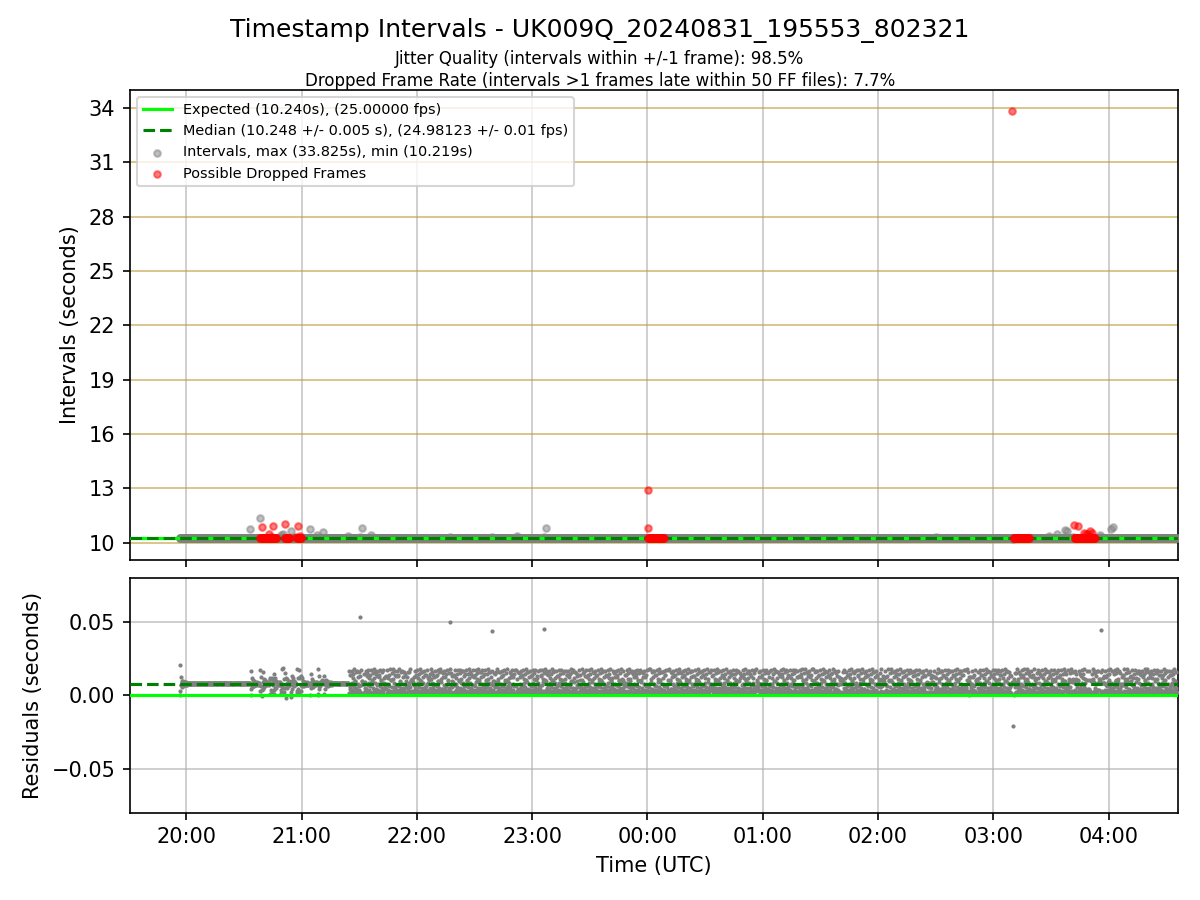1200x900 pixels.
Task: Click the 'Expected (10.240s)' legend entry
Action: coord(312,109)
